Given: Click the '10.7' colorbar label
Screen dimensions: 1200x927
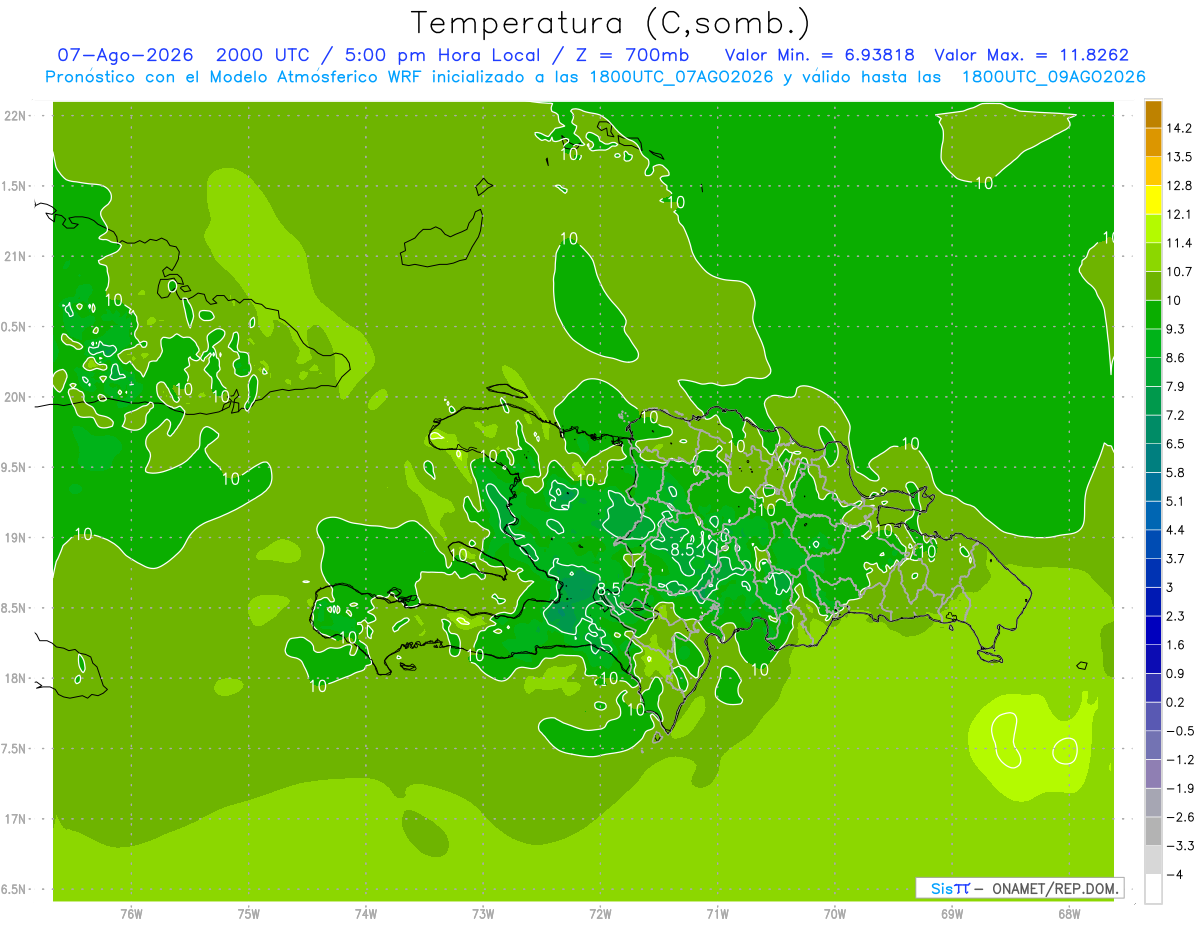Looking at the screenshot, I should (1178, 272).
